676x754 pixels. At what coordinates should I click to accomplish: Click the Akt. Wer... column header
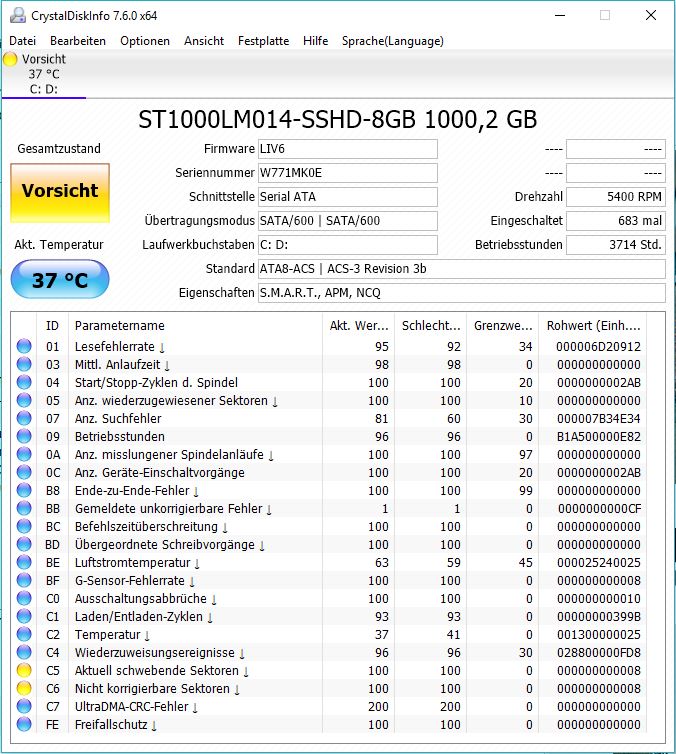point(358,326)
